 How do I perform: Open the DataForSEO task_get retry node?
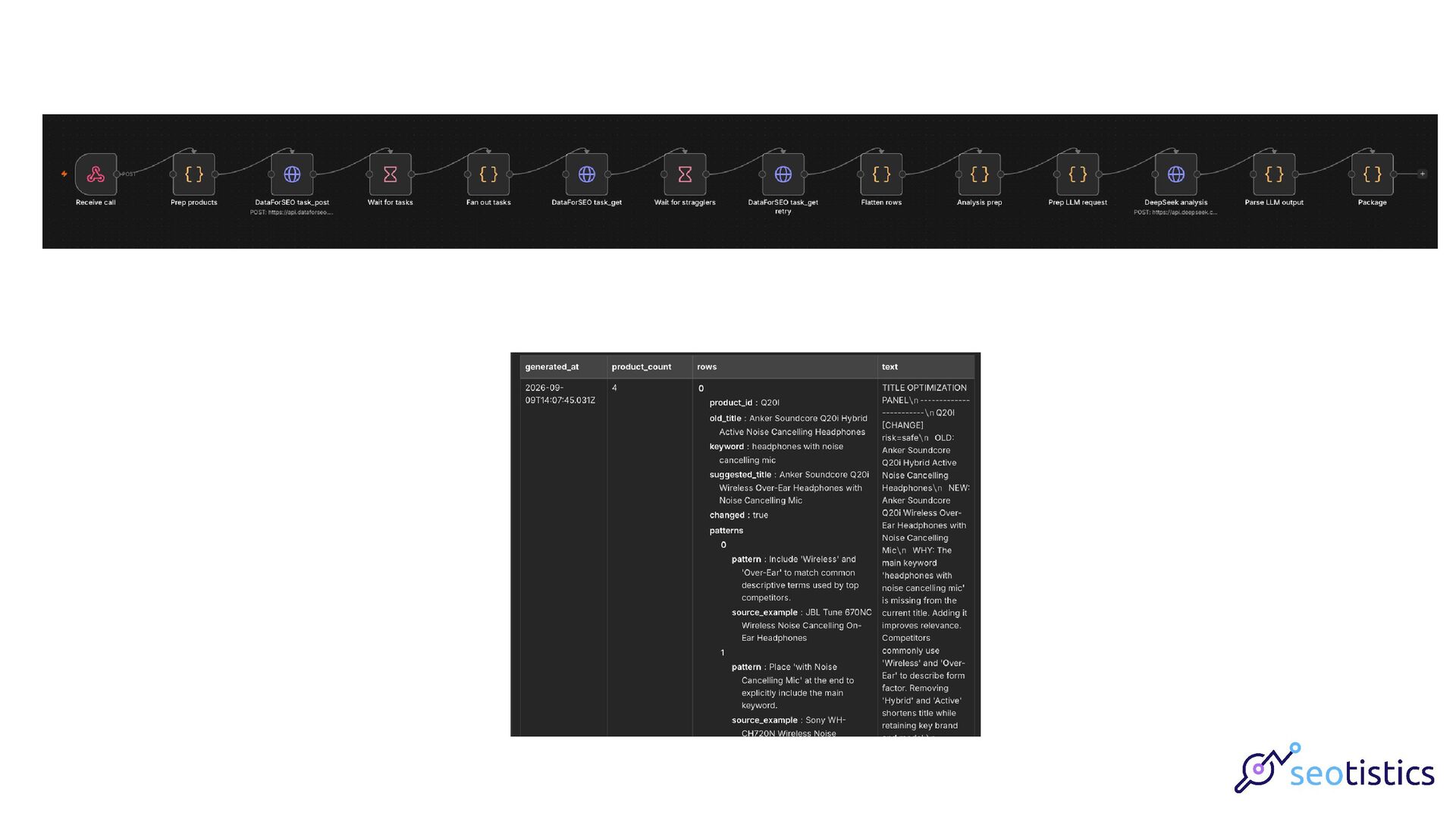(x=783, y=174)
